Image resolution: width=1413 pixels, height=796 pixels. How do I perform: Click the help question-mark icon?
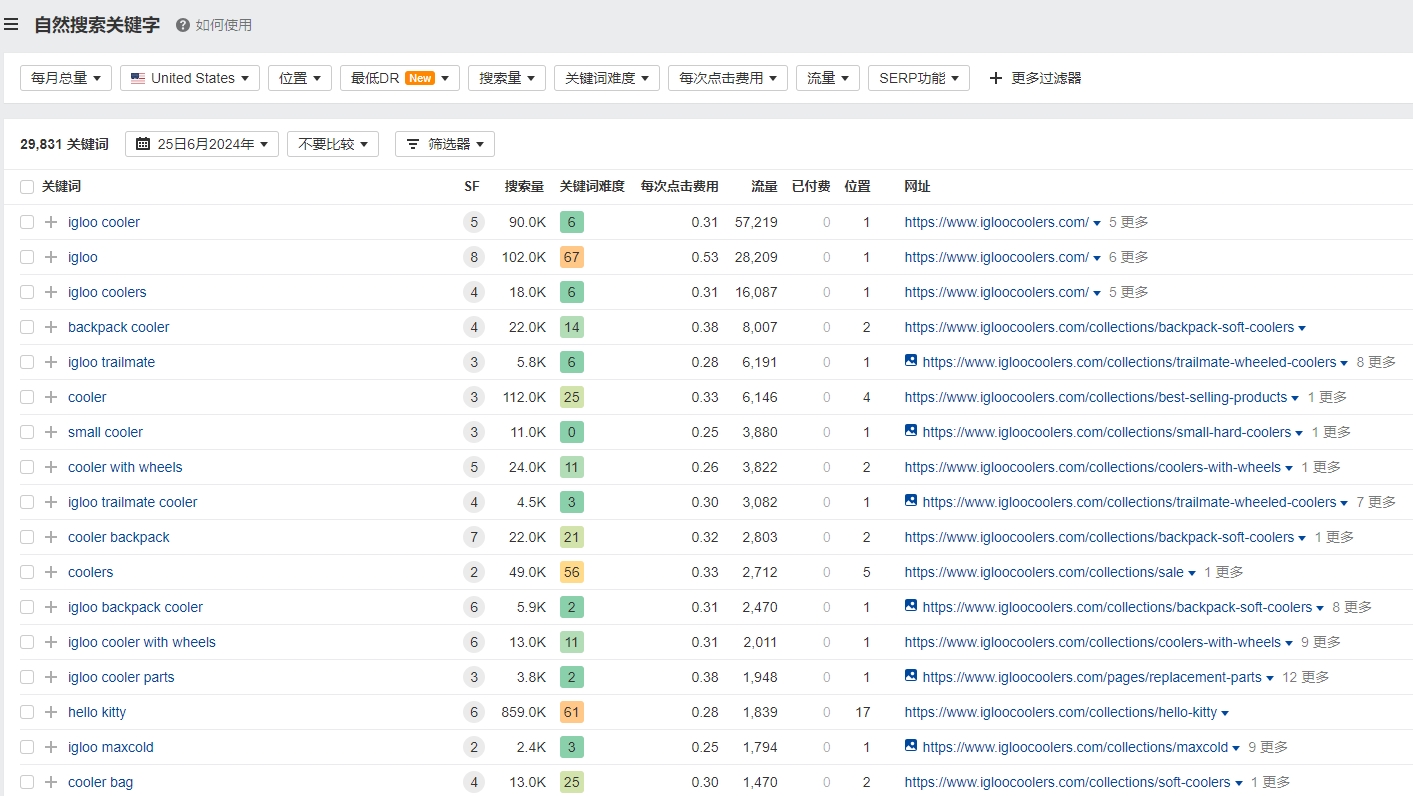tap(183, 25)
